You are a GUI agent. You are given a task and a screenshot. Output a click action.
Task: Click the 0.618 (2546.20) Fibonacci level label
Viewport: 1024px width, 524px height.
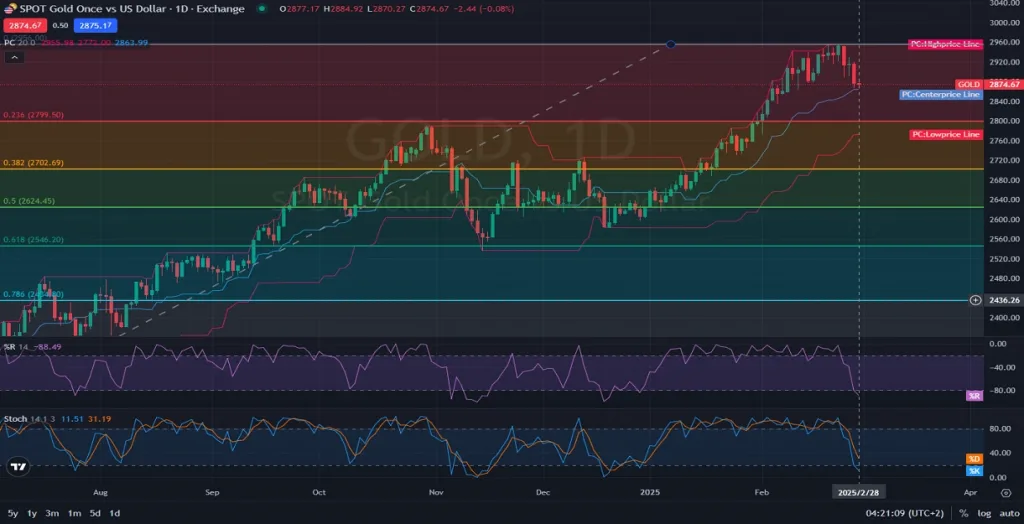[33, 240]
